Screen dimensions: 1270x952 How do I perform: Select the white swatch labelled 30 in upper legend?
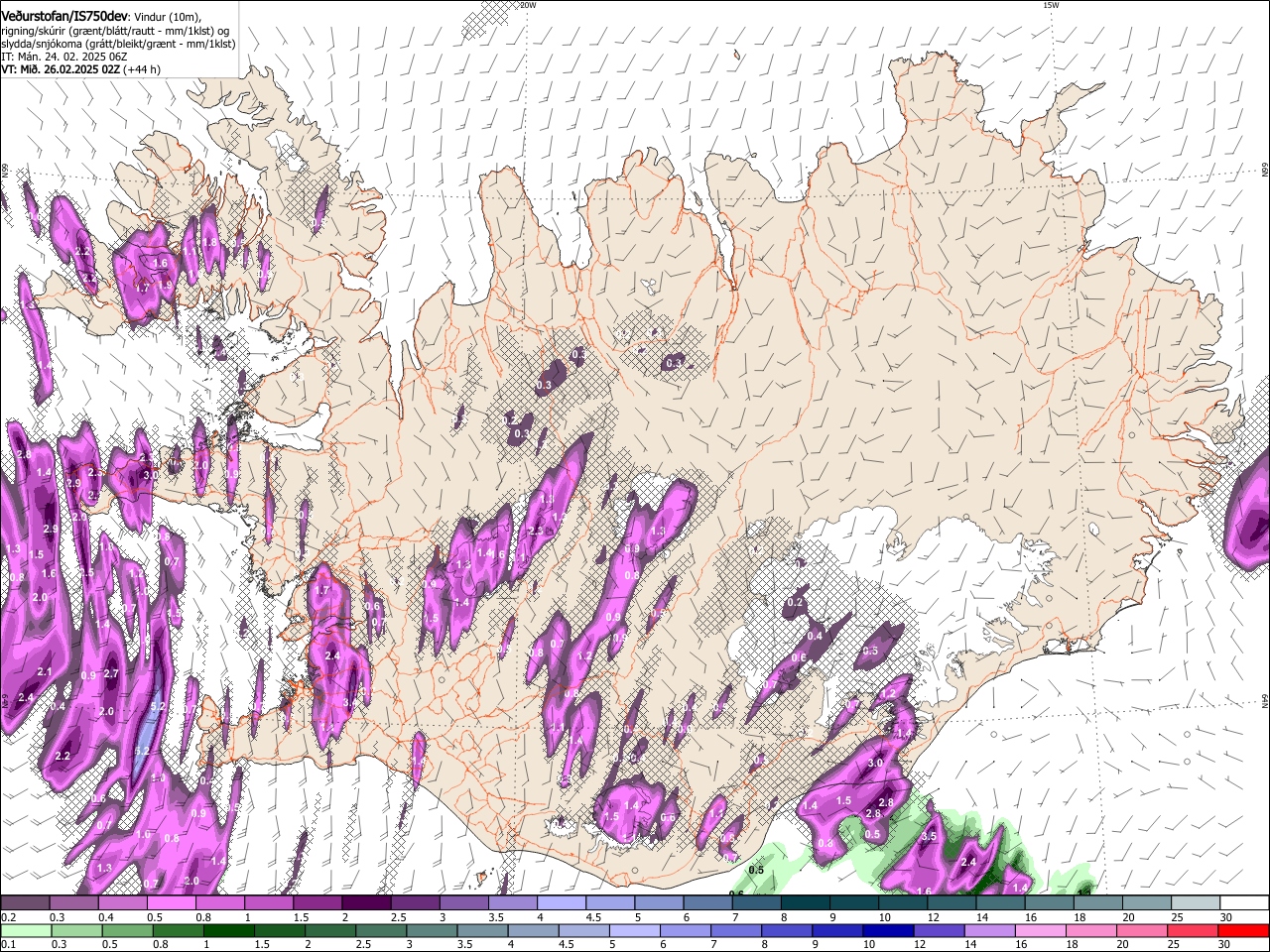pyautogui.click(x=1244, y=902)
